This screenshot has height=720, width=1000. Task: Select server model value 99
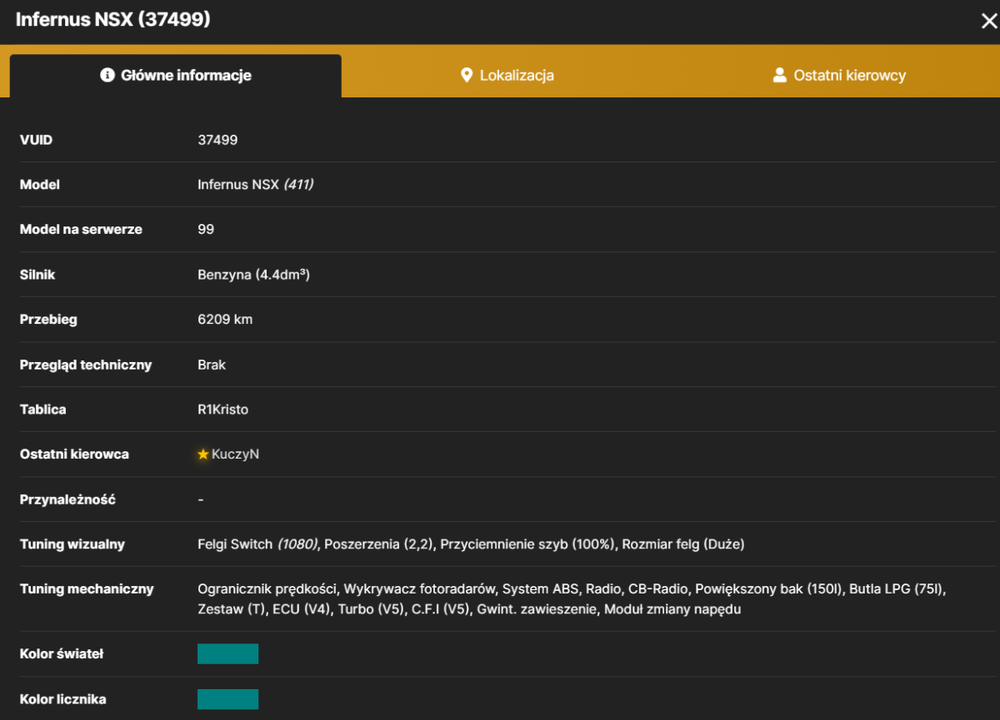click(206, 229)
